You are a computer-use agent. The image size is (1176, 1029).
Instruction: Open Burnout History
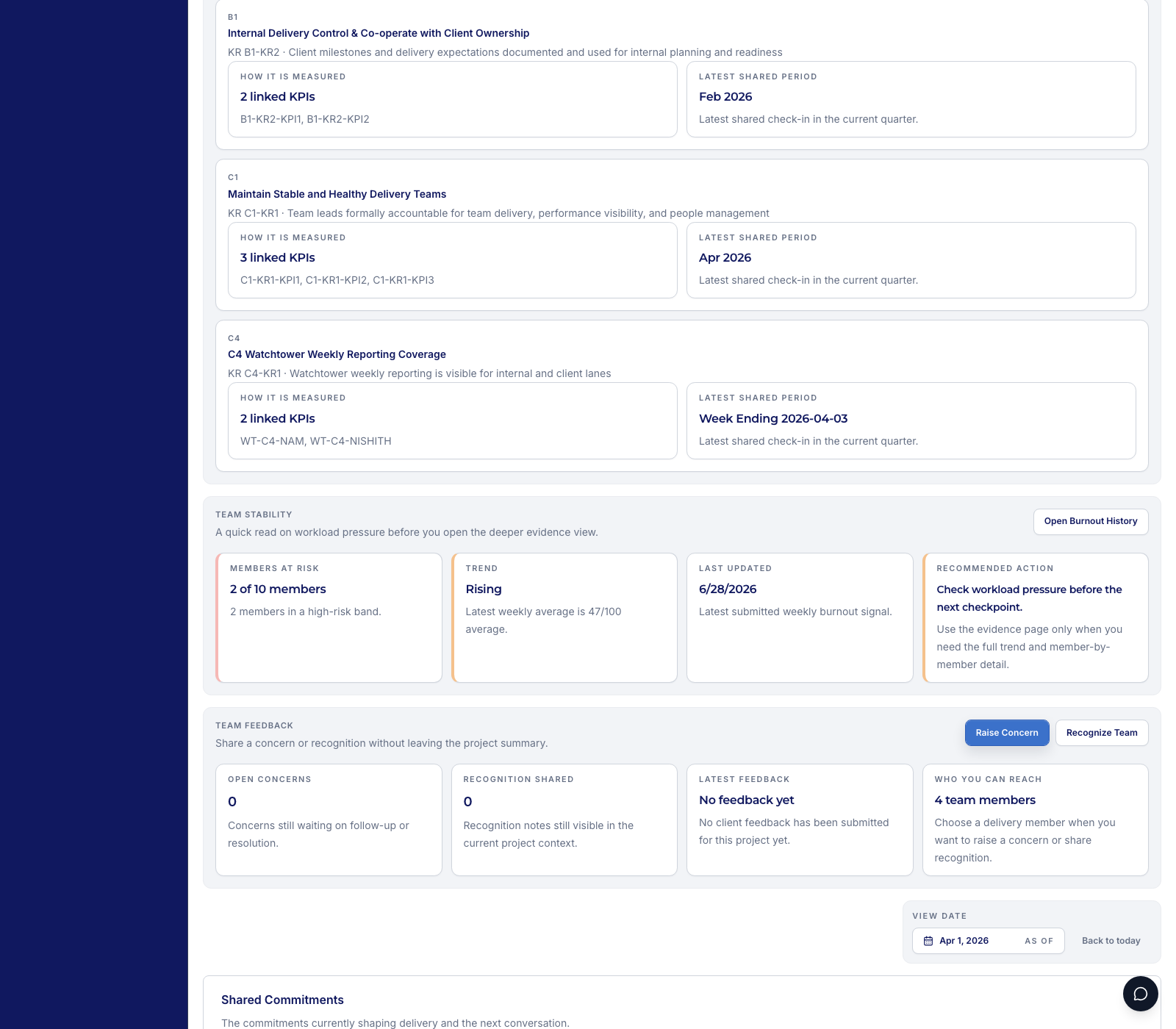(1090, 521)
